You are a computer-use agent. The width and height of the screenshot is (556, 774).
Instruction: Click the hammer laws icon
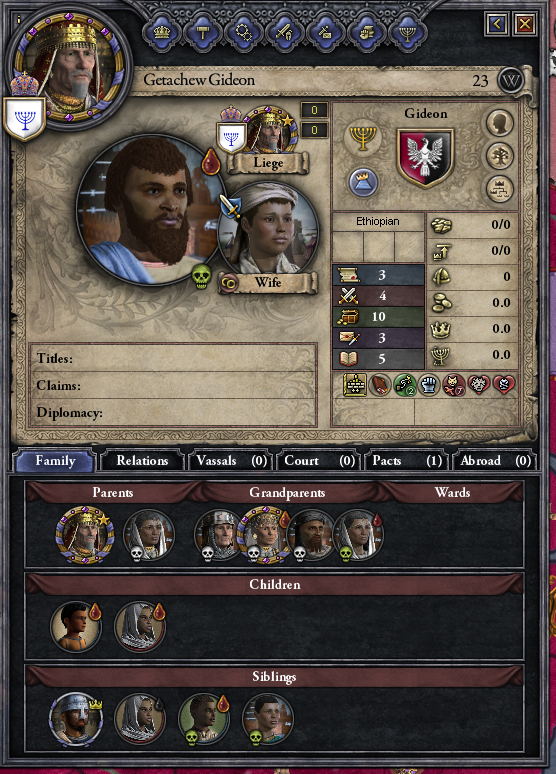point(202,33)
